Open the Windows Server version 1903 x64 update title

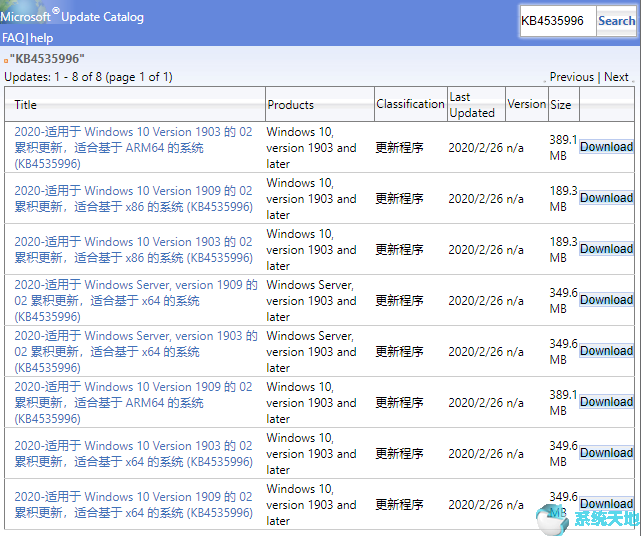coord(136,352)
